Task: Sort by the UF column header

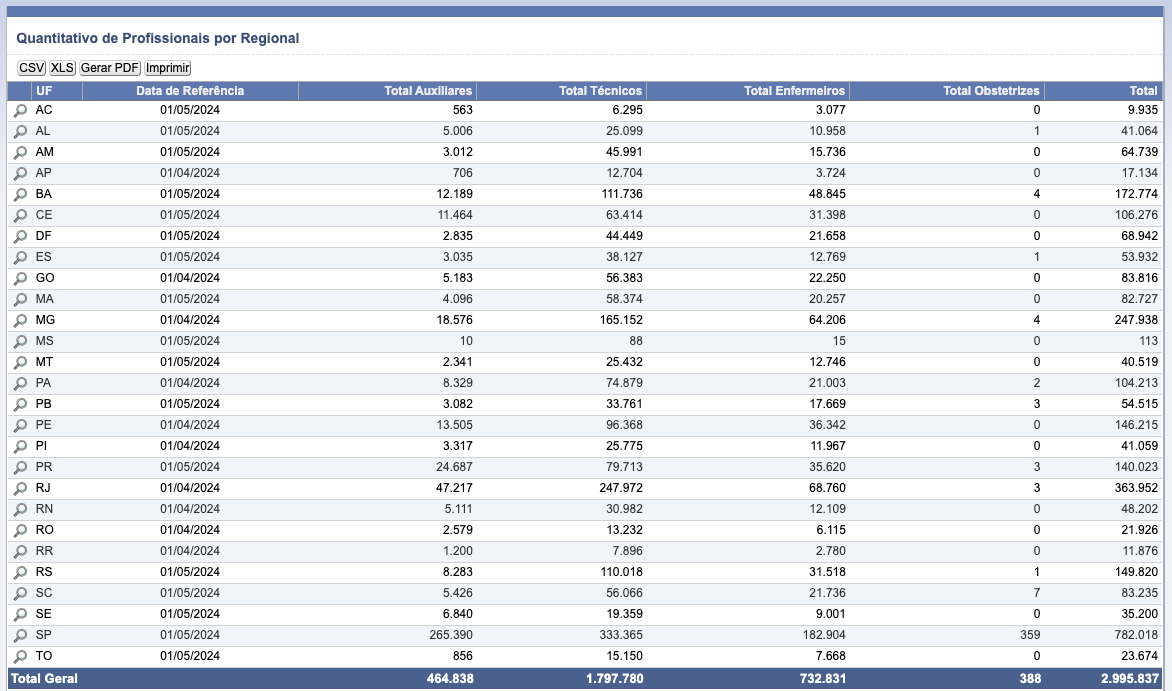Action: click(44, 91)
